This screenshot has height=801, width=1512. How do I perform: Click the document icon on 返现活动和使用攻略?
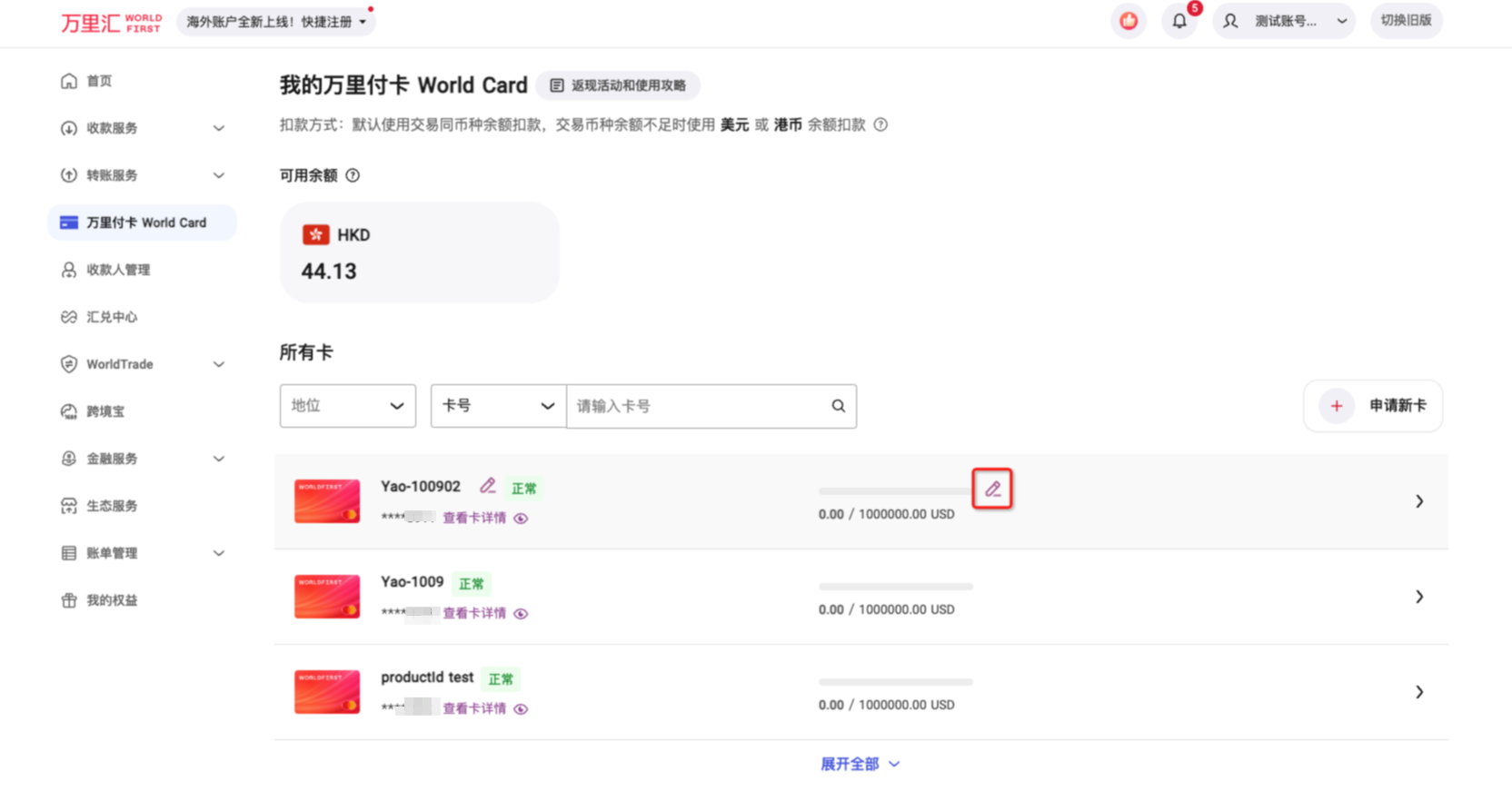pyautogui.click(x=557, y=85)
